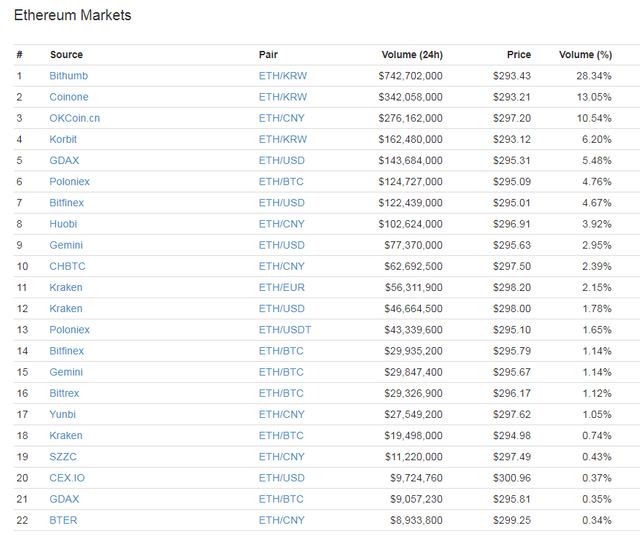Open ETH/CNY pair for OKCoin.cn

[x=282, y=118]
